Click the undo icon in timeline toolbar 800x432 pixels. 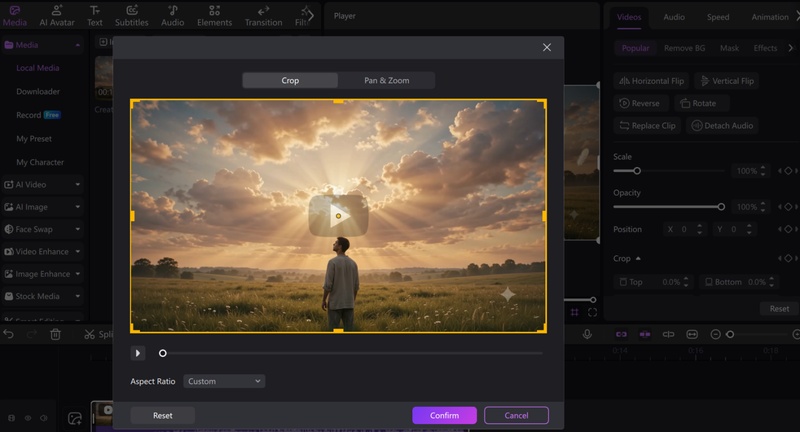tap(9, 334)
